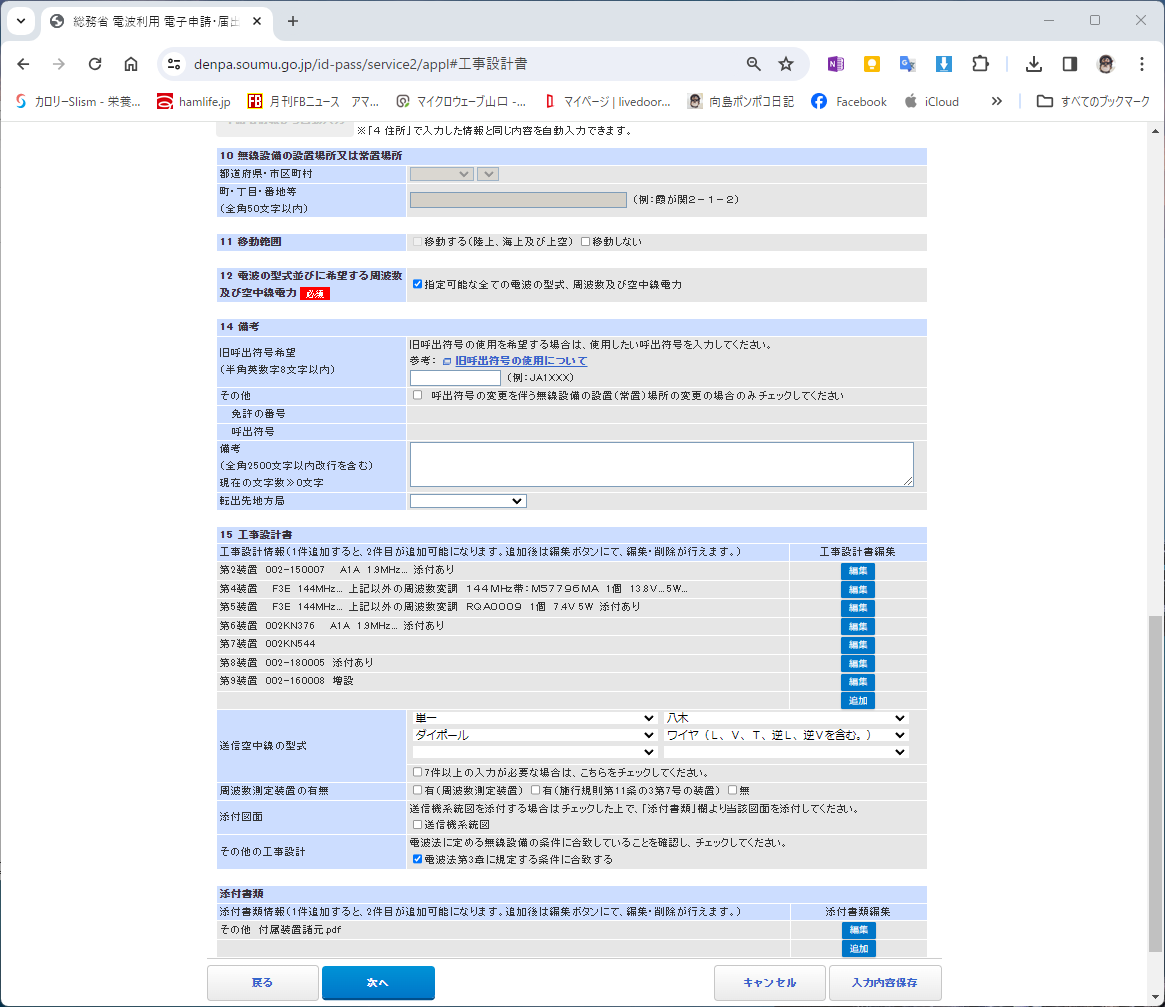The height and width of the screenshot is (1007, 1165).
Task: Toggle the browser side panel icon
Action: click(x=1070, y=64)
